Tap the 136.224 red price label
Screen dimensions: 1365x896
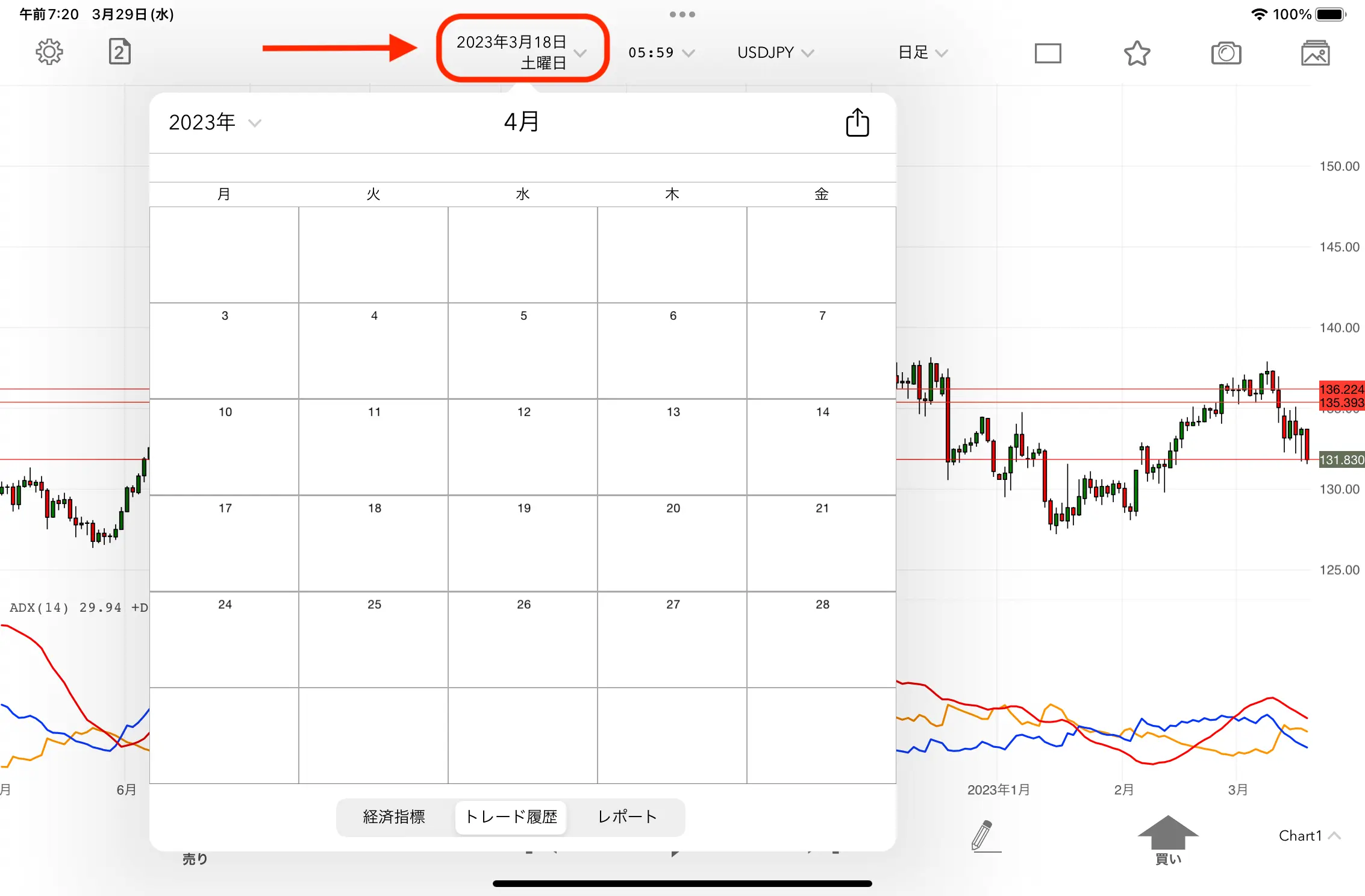[1342, 389]
